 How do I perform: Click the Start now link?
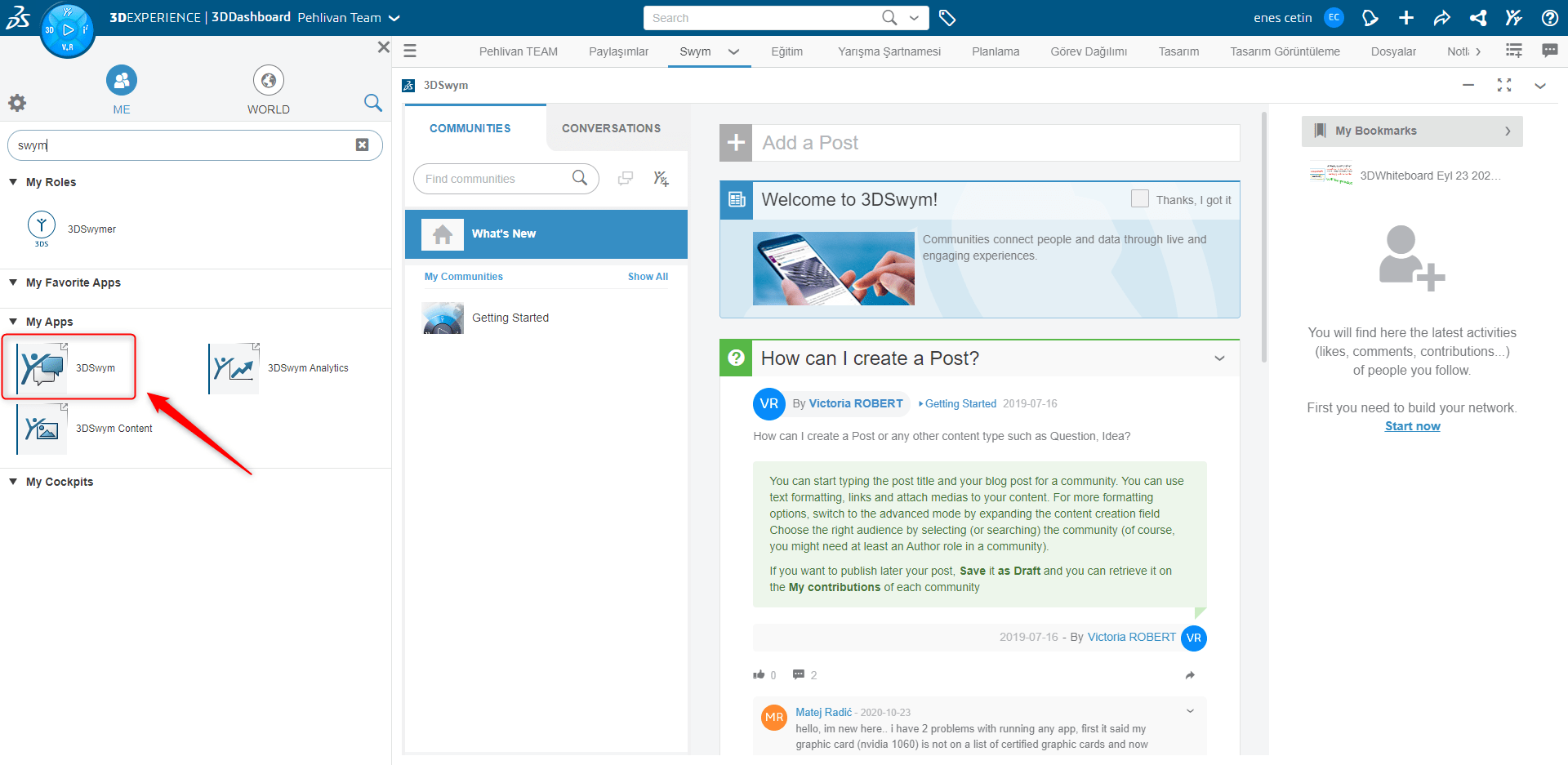[1412, 426]
